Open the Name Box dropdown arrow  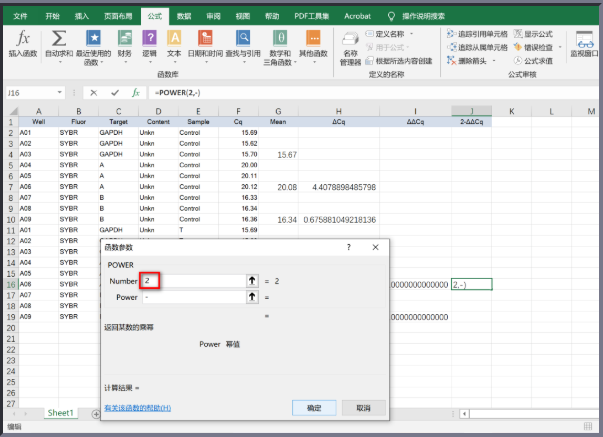[x=60, y=93]
